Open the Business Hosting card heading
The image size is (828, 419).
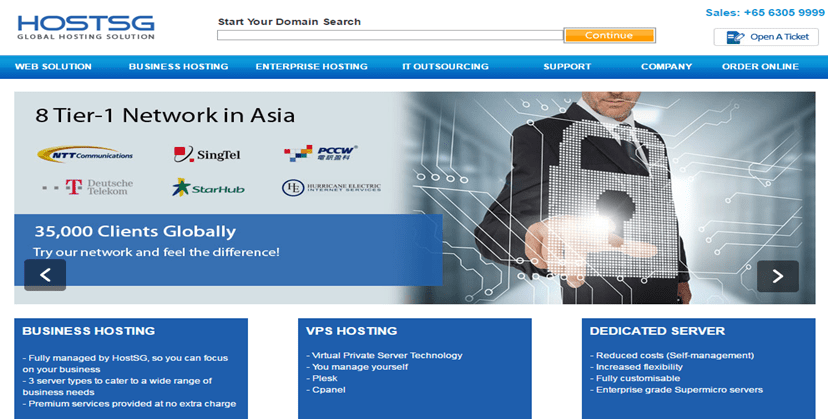point(89,331)
